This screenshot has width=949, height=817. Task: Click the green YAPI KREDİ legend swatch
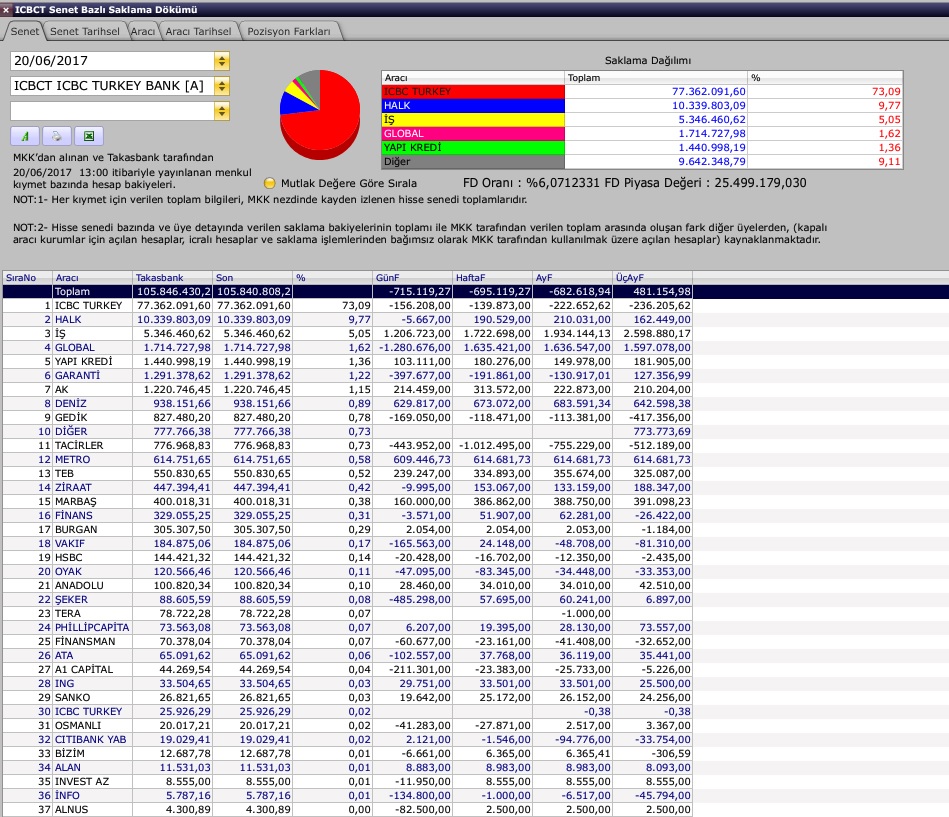coord(473,147)
